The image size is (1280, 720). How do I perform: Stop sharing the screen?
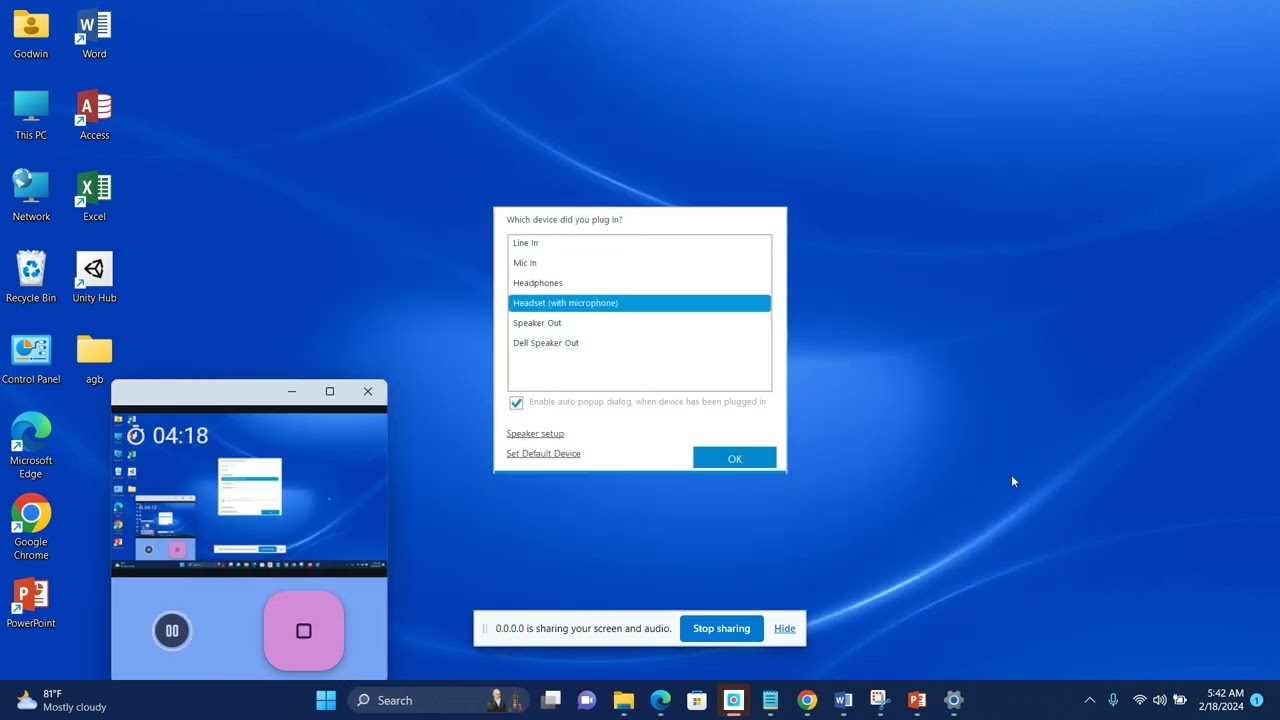(x=721, y=629)
